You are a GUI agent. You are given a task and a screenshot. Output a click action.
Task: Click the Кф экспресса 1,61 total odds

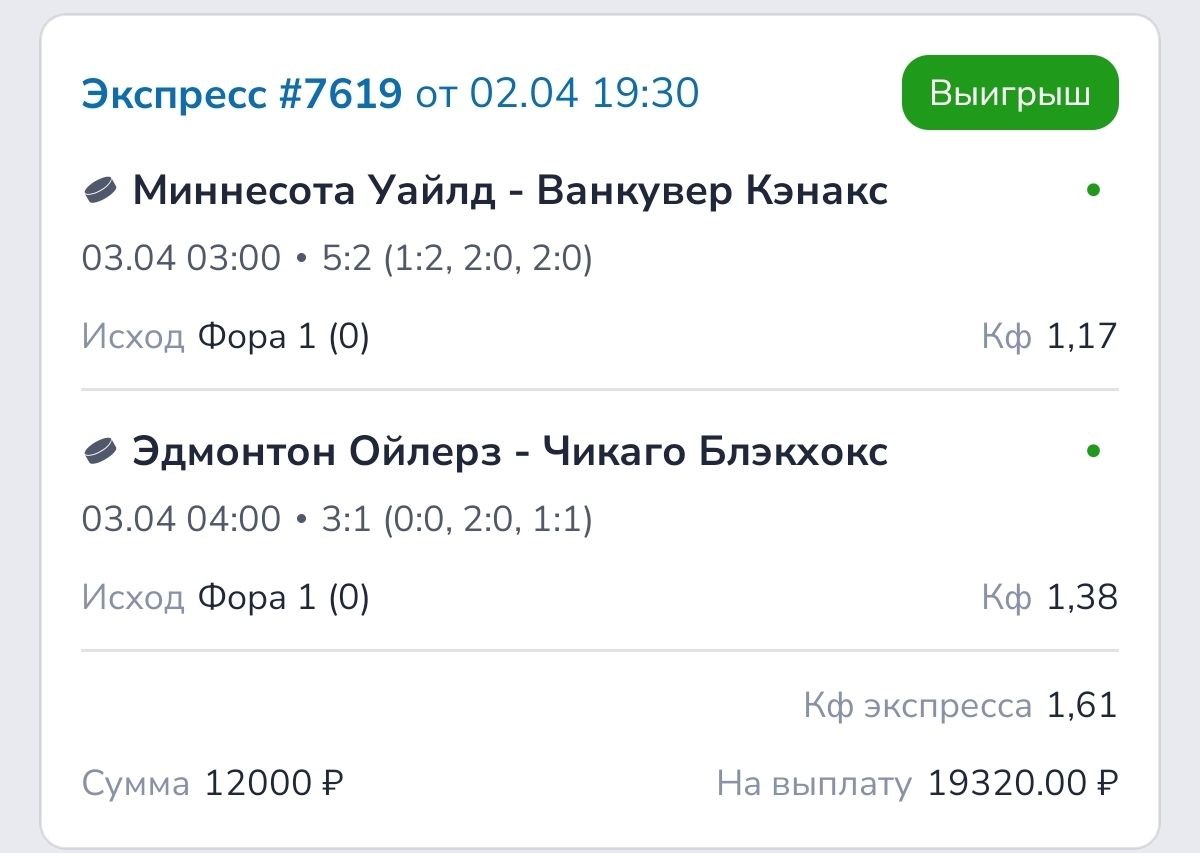[1081, 706]
